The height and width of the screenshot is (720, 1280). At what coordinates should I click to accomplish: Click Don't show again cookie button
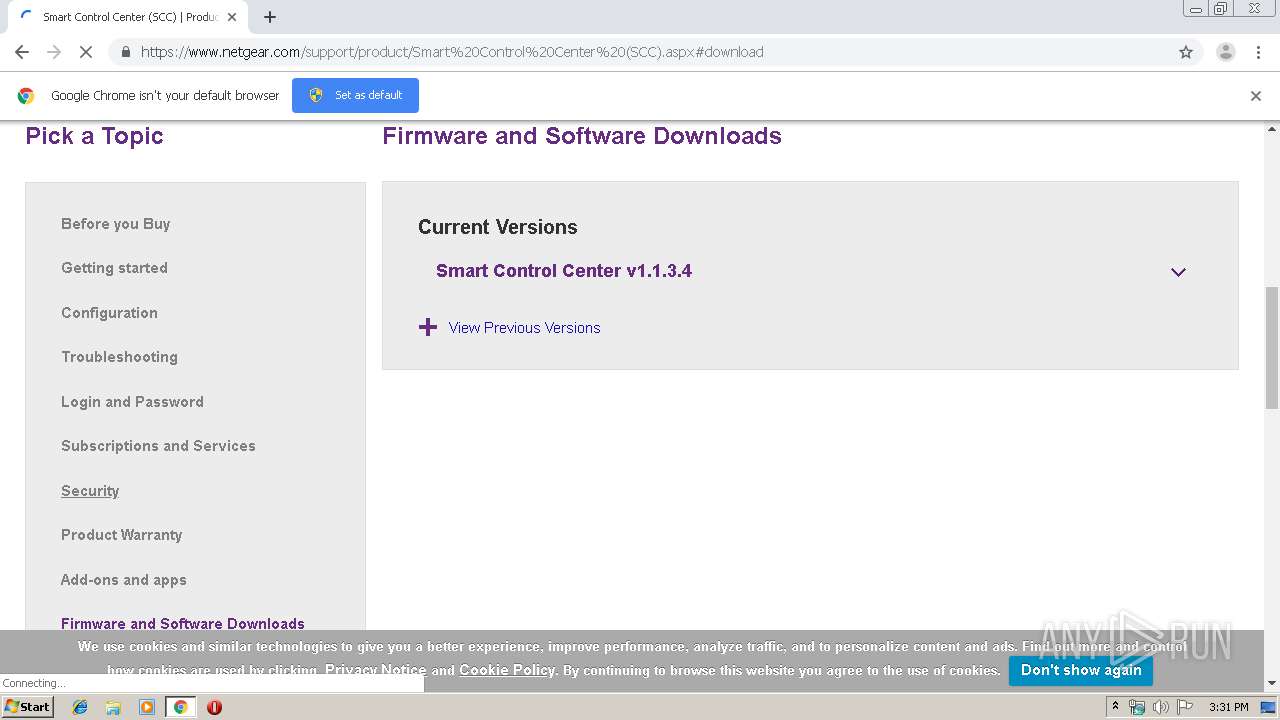pos(1081,670)
